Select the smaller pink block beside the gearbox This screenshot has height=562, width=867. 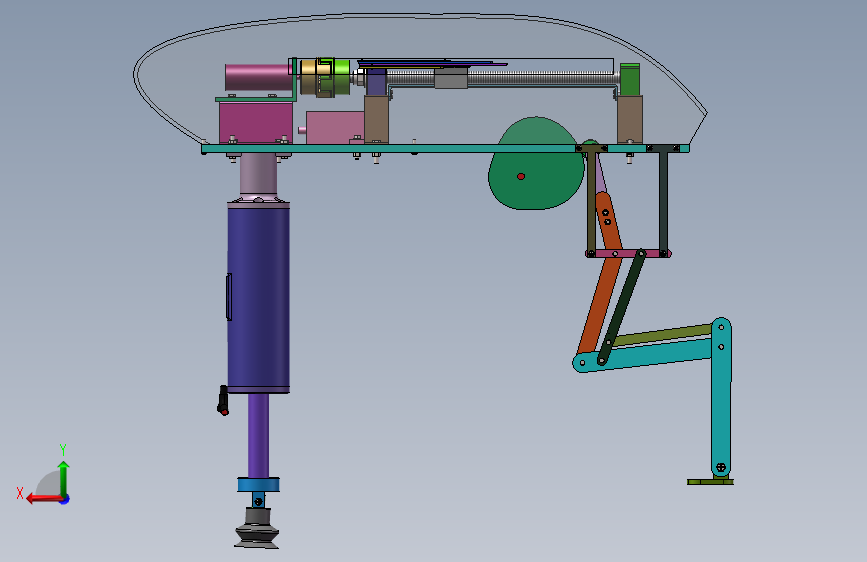pos(335,127)
